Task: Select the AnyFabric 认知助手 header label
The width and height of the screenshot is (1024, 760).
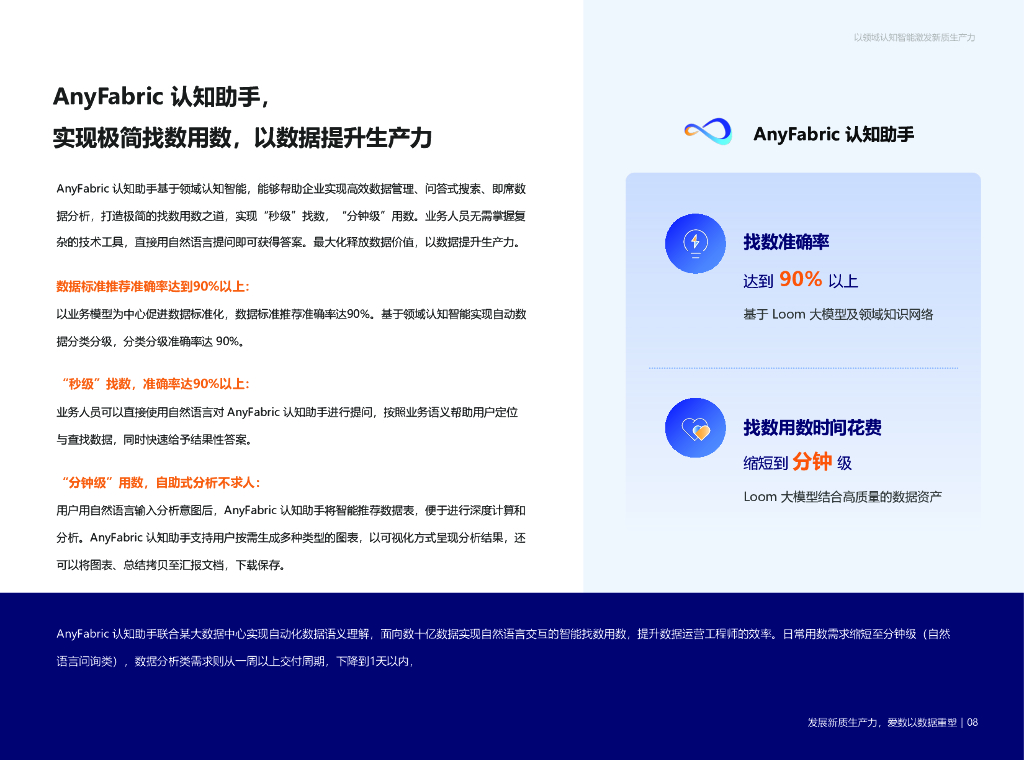Action: 833,133
